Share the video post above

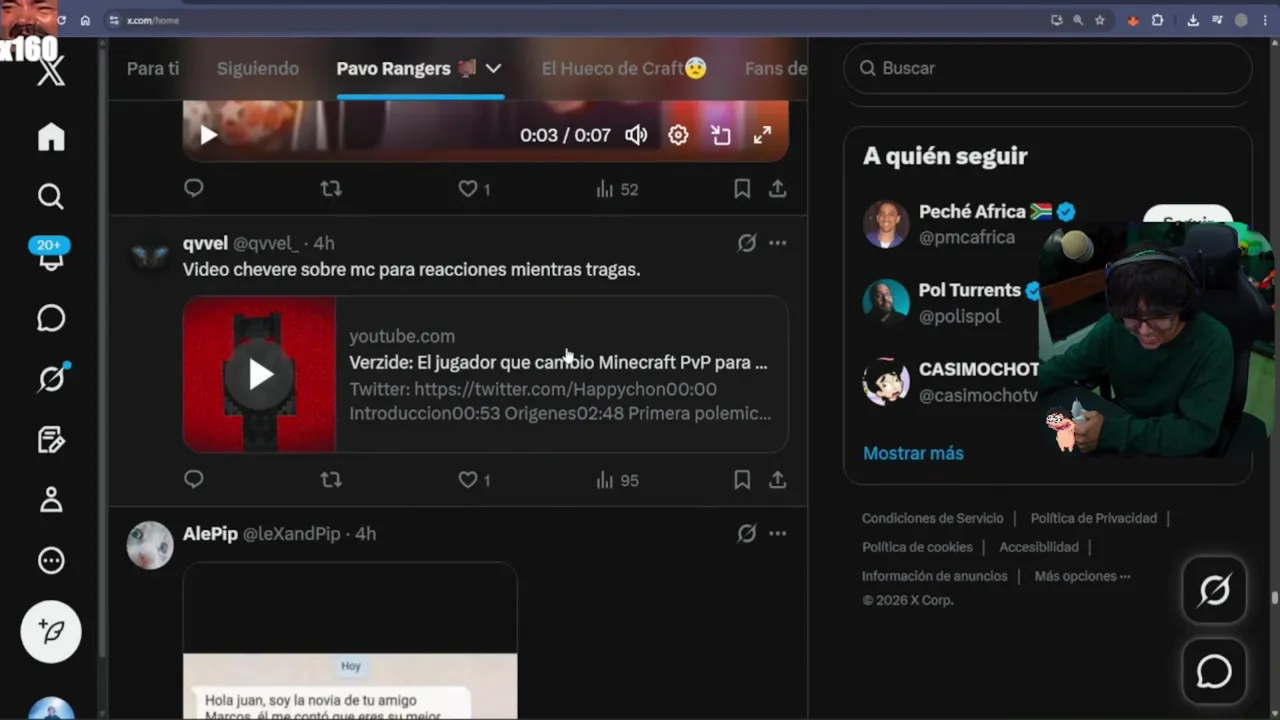click(x=777, y=188)
